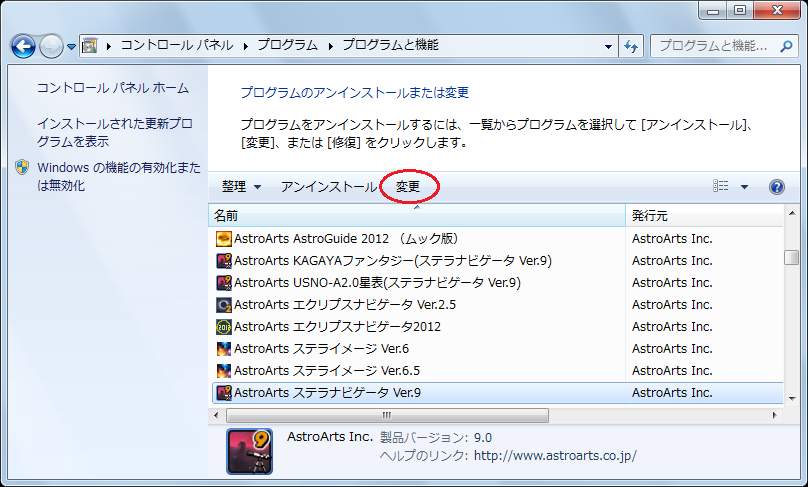Open インストールされた更新プログラムを表示 link

click(x=114, y=132)
